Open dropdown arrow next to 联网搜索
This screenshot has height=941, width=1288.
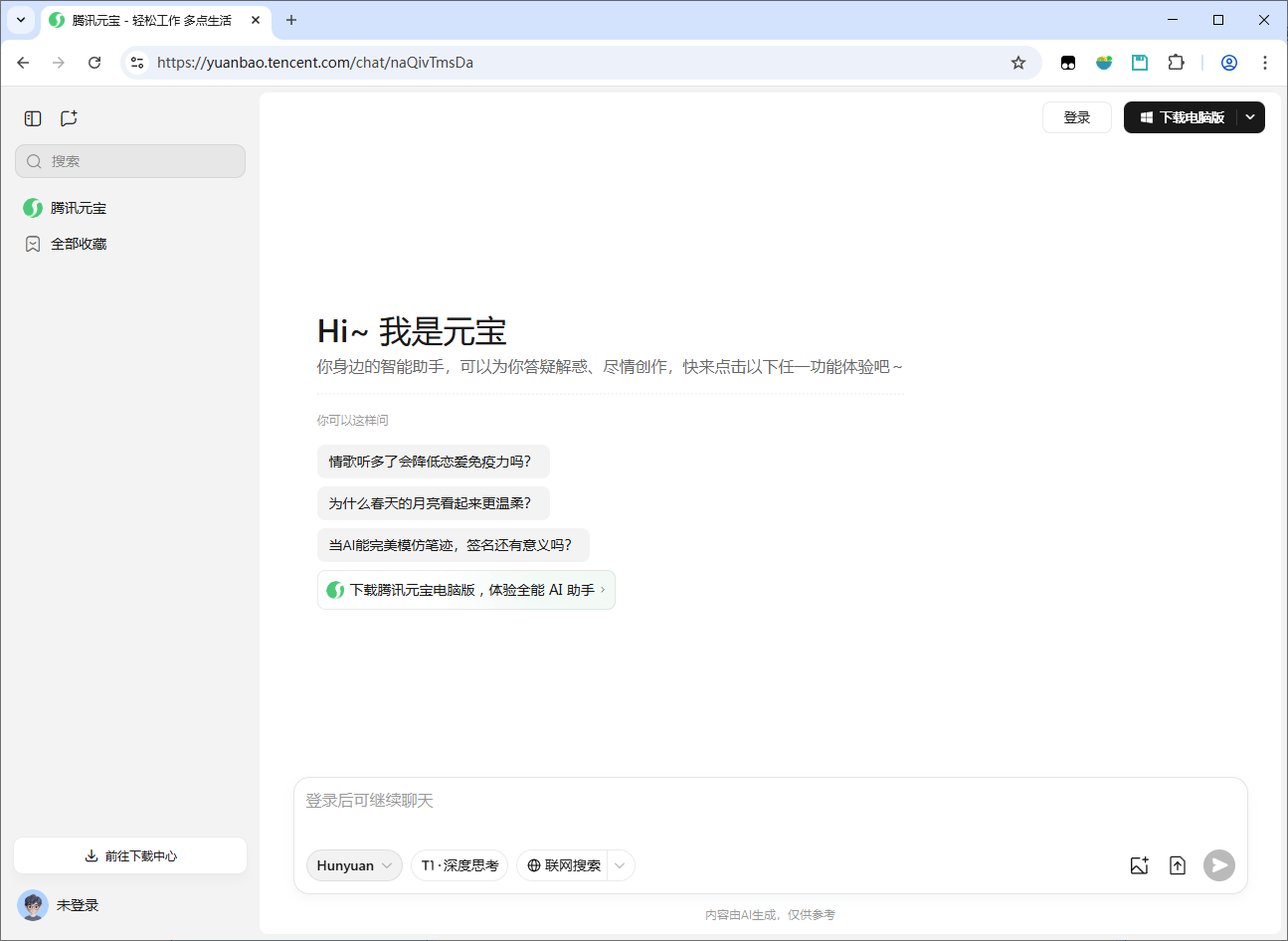coord(621,865)
